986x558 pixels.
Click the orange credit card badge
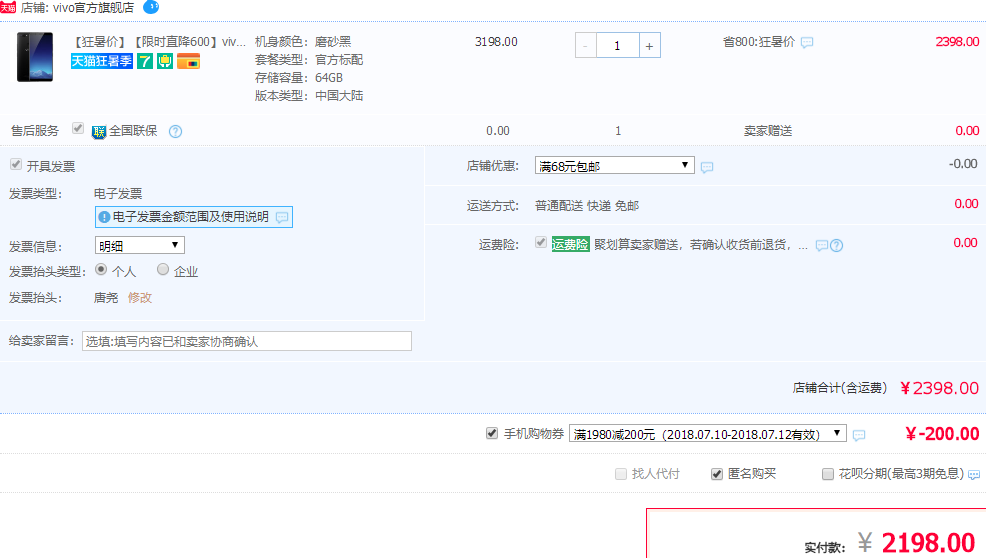tap(188, 61)
